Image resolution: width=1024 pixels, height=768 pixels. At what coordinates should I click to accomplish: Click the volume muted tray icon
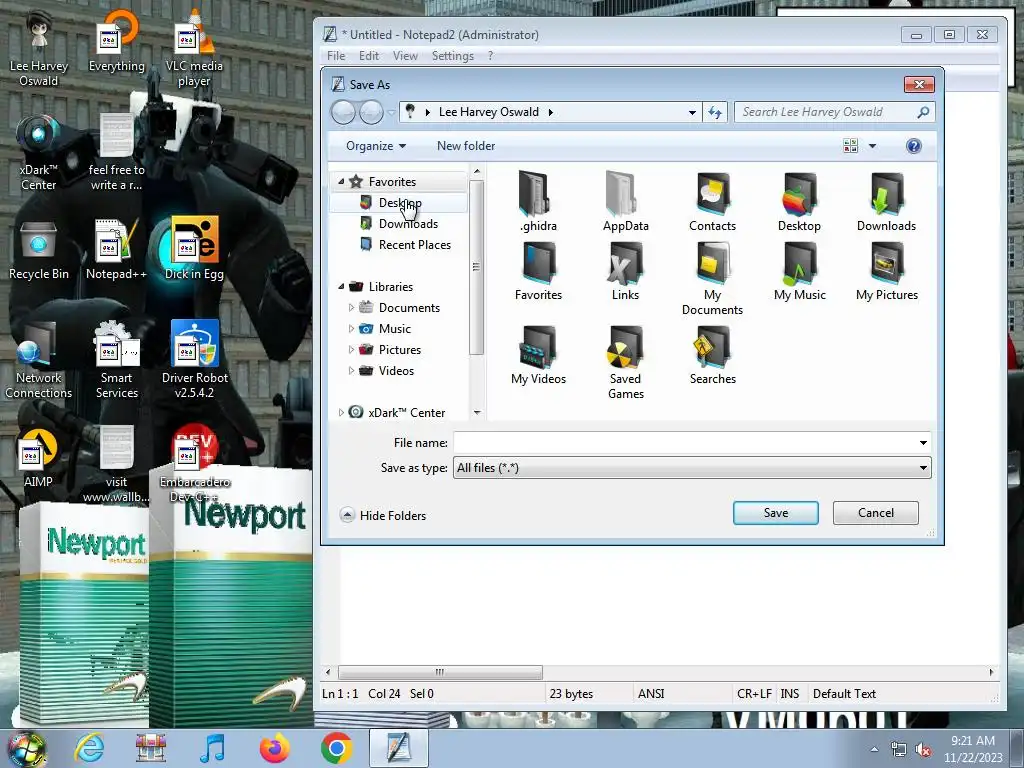pos(923,749)
